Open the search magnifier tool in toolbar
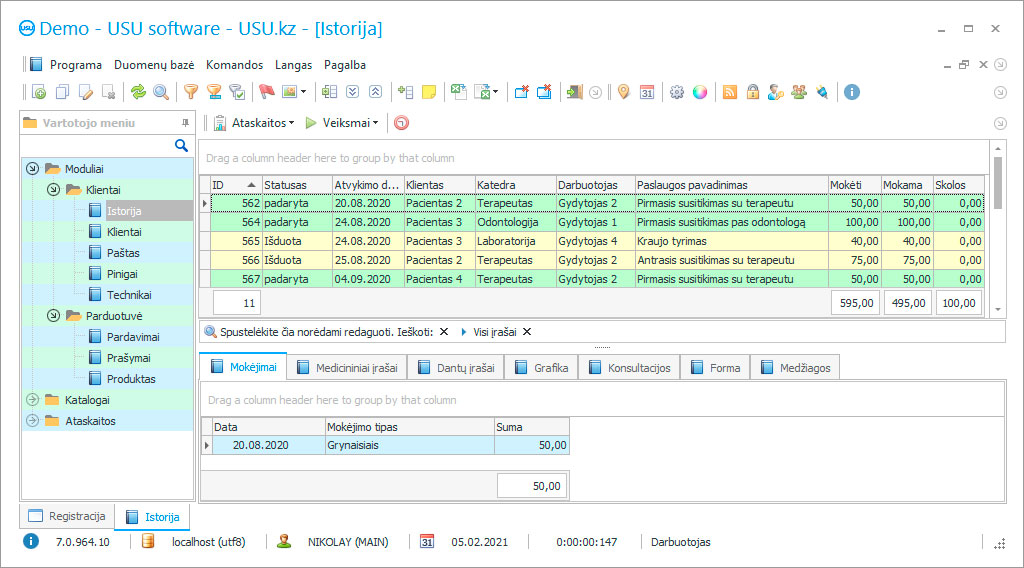 coord(160,92)
